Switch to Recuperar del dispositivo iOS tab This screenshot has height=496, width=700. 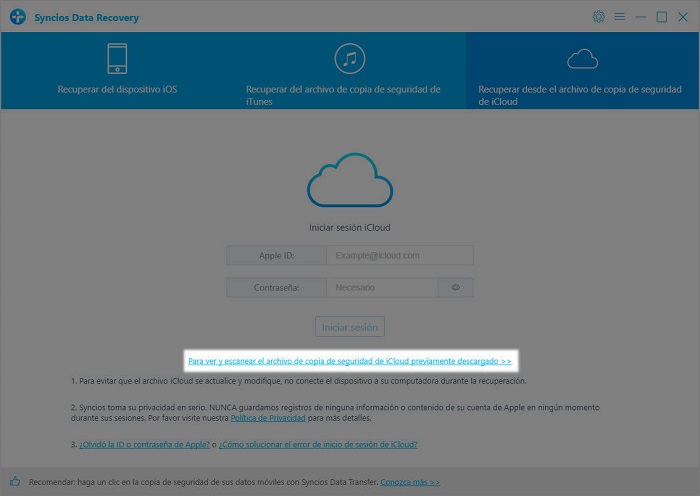(117, 71)
